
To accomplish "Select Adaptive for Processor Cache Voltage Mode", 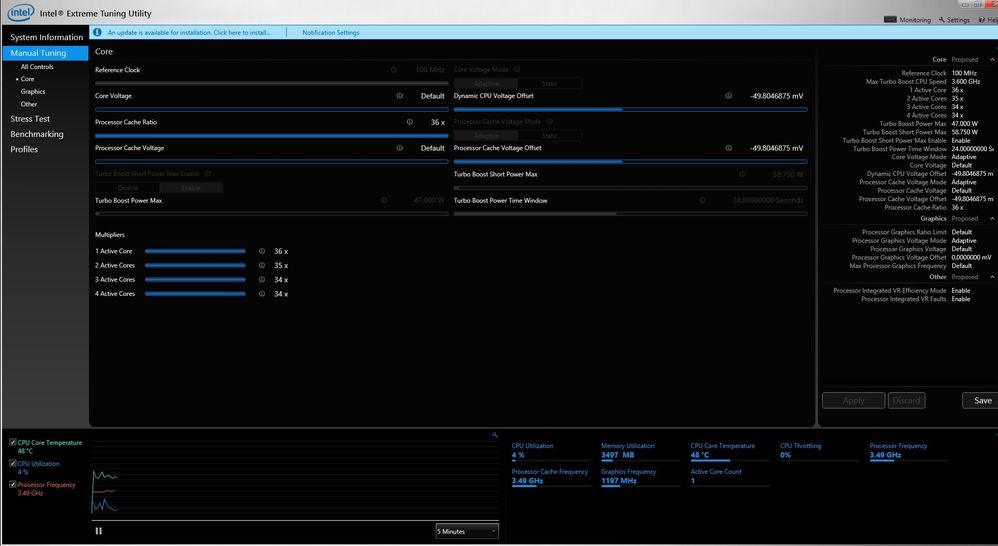I will click(x=486, y=136).
